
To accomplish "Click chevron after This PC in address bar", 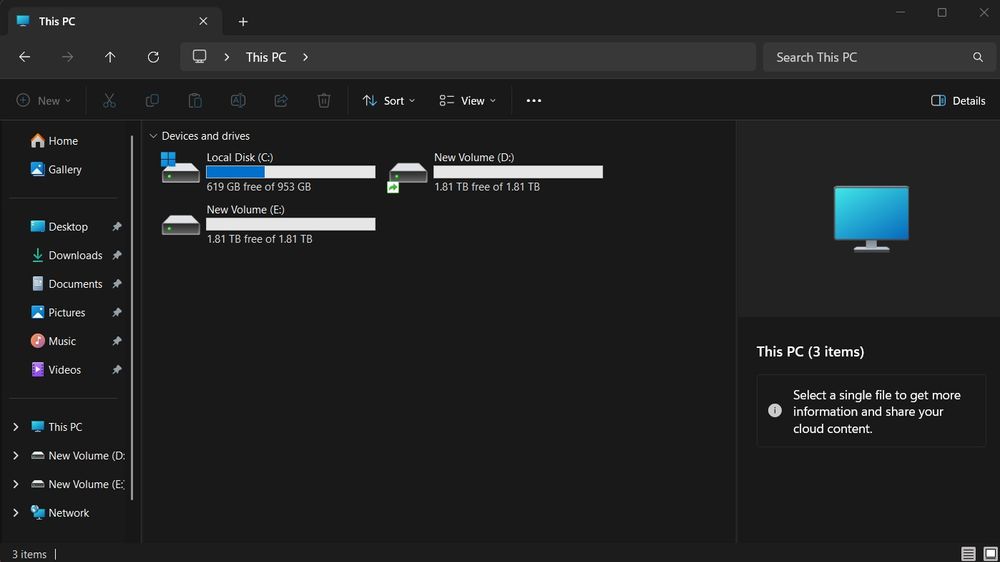I will [x=305, y=57].
